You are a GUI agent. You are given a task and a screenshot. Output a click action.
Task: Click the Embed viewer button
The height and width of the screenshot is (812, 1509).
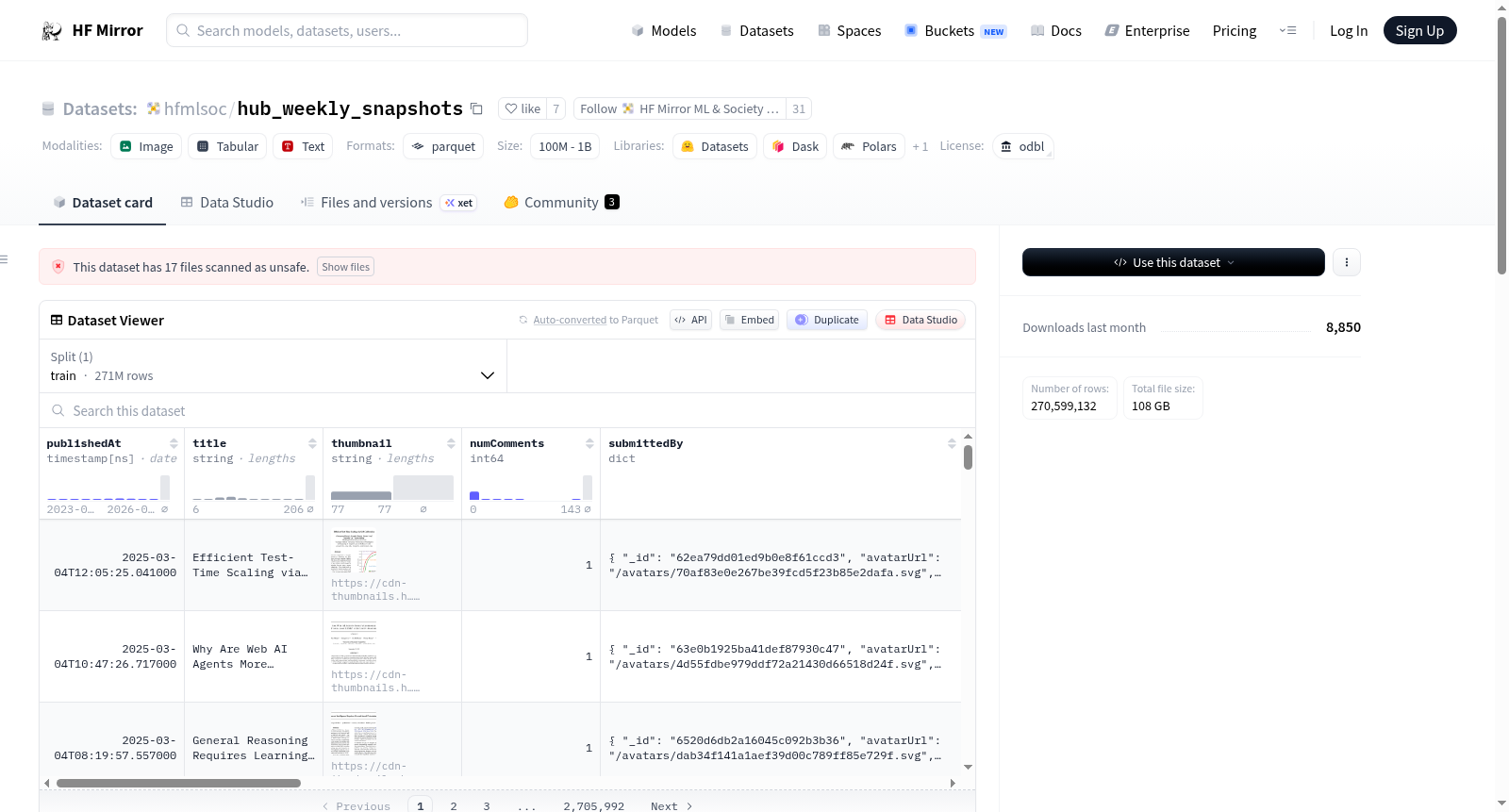[749, 320]
